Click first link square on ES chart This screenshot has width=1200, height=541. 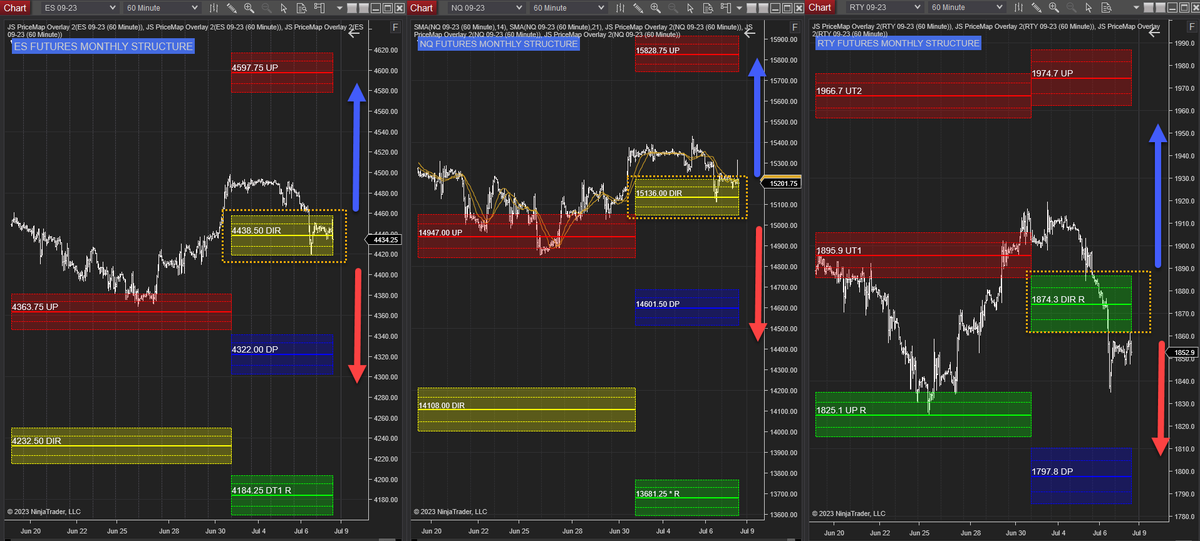click(350, 8)
